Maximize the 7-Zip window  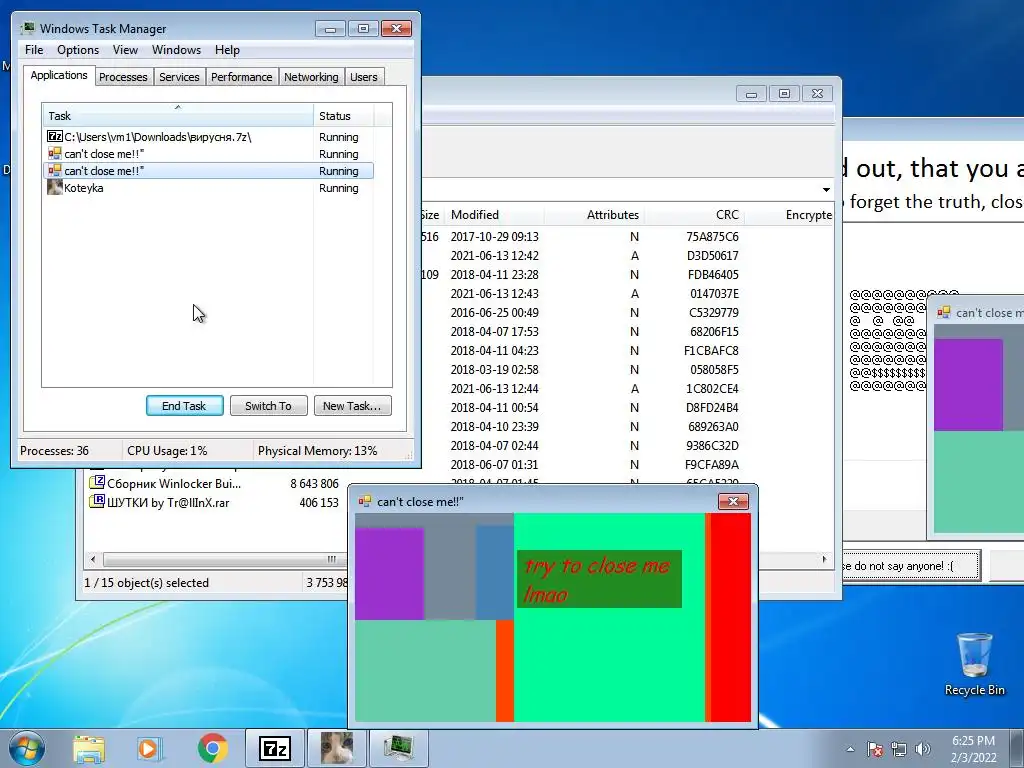[x=784, y=94]
